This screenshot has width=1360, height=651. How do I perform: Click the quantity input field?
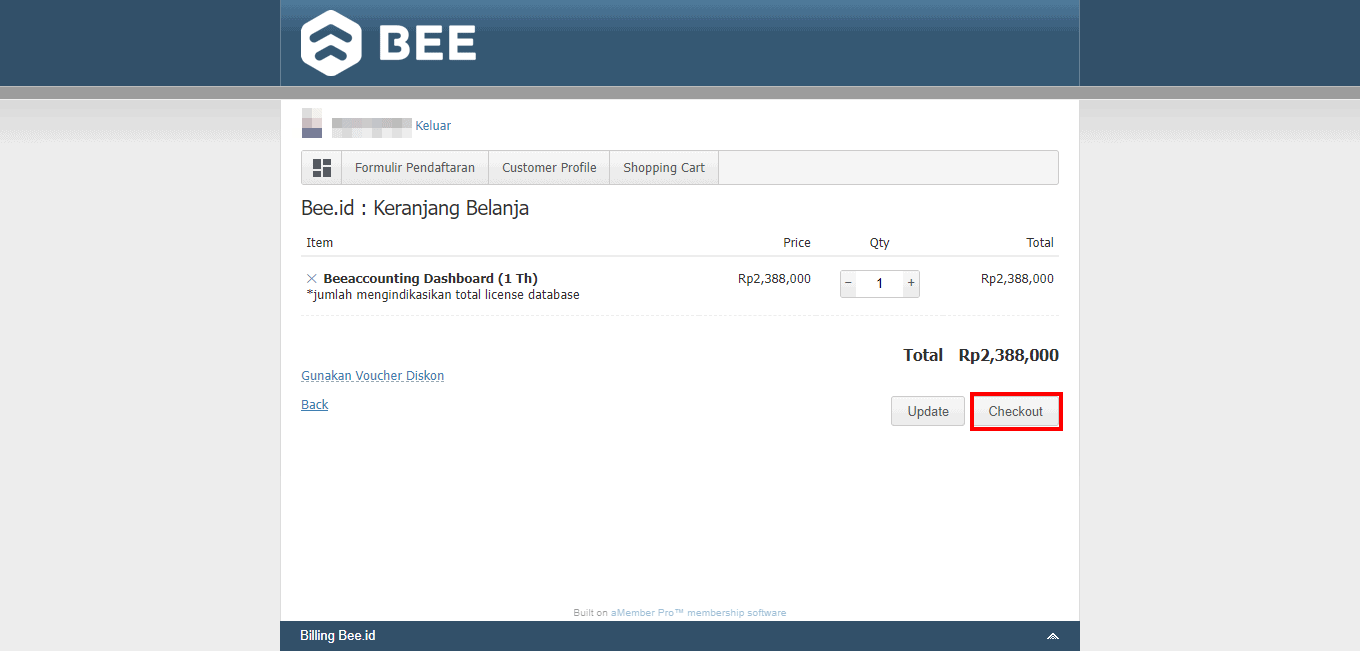pyautogui.click(x=880, y=283)
